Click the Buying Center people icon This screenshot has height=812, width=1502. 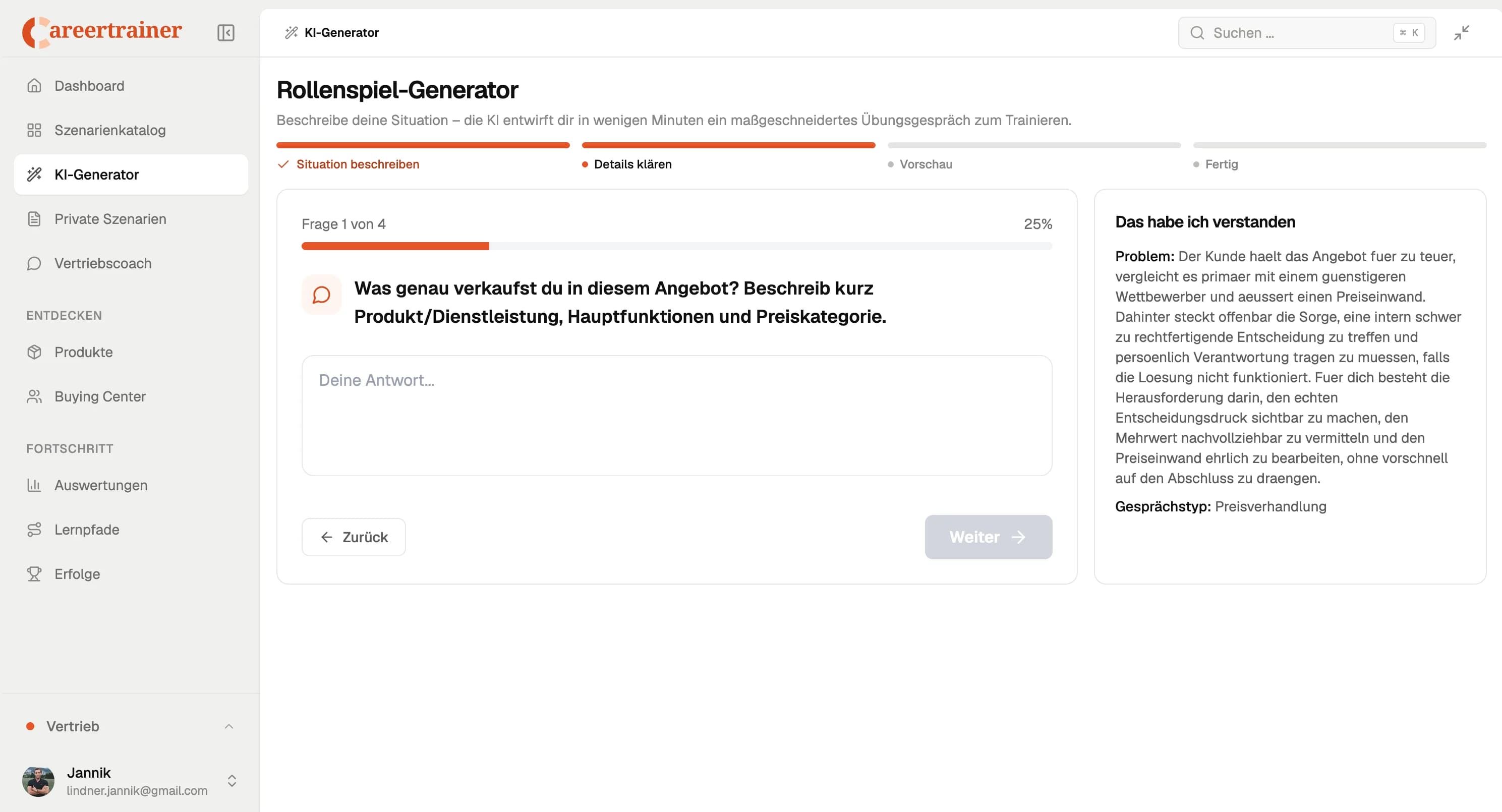coord(34,396)
